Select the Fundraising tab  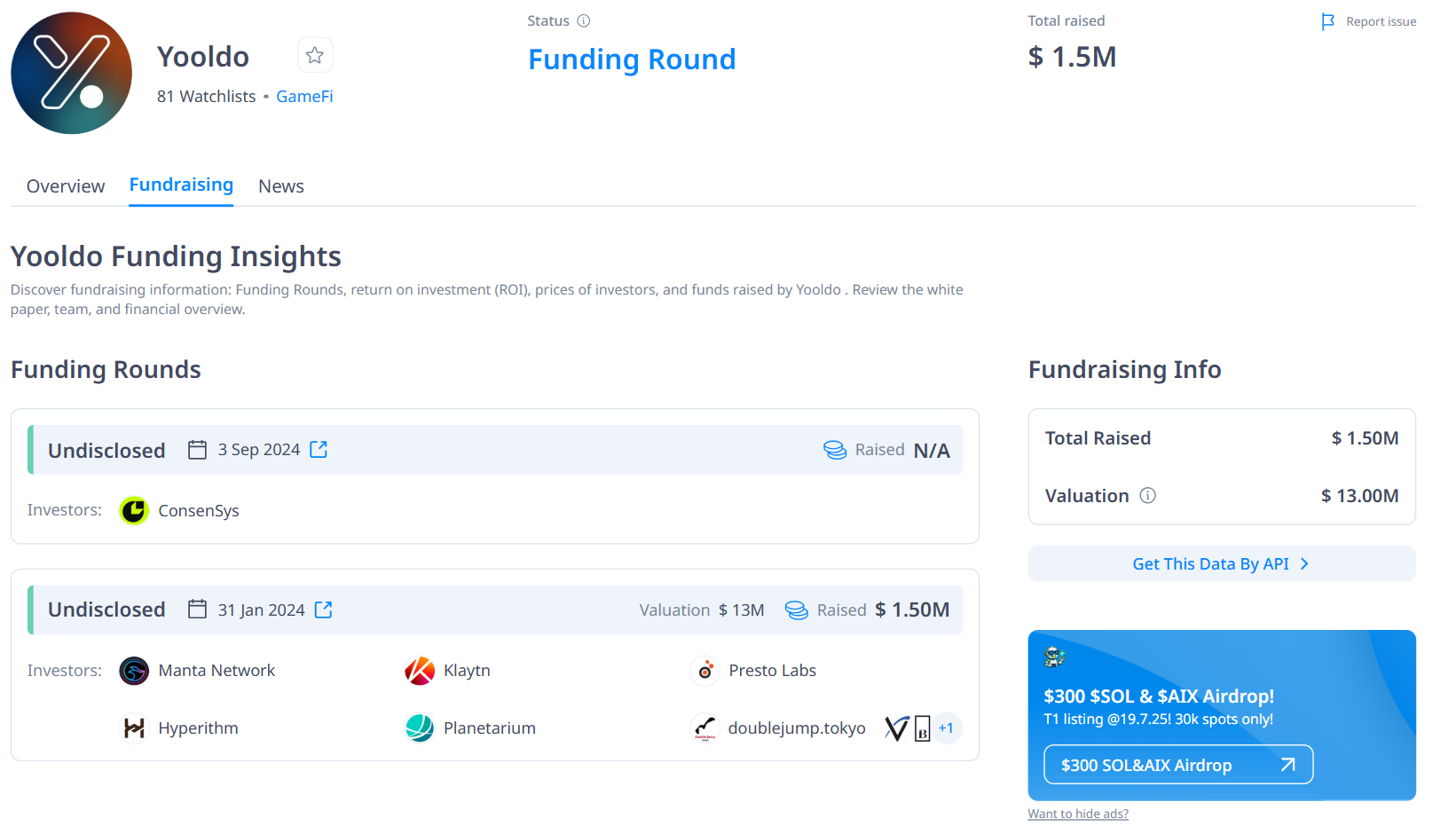click(181, 185)
